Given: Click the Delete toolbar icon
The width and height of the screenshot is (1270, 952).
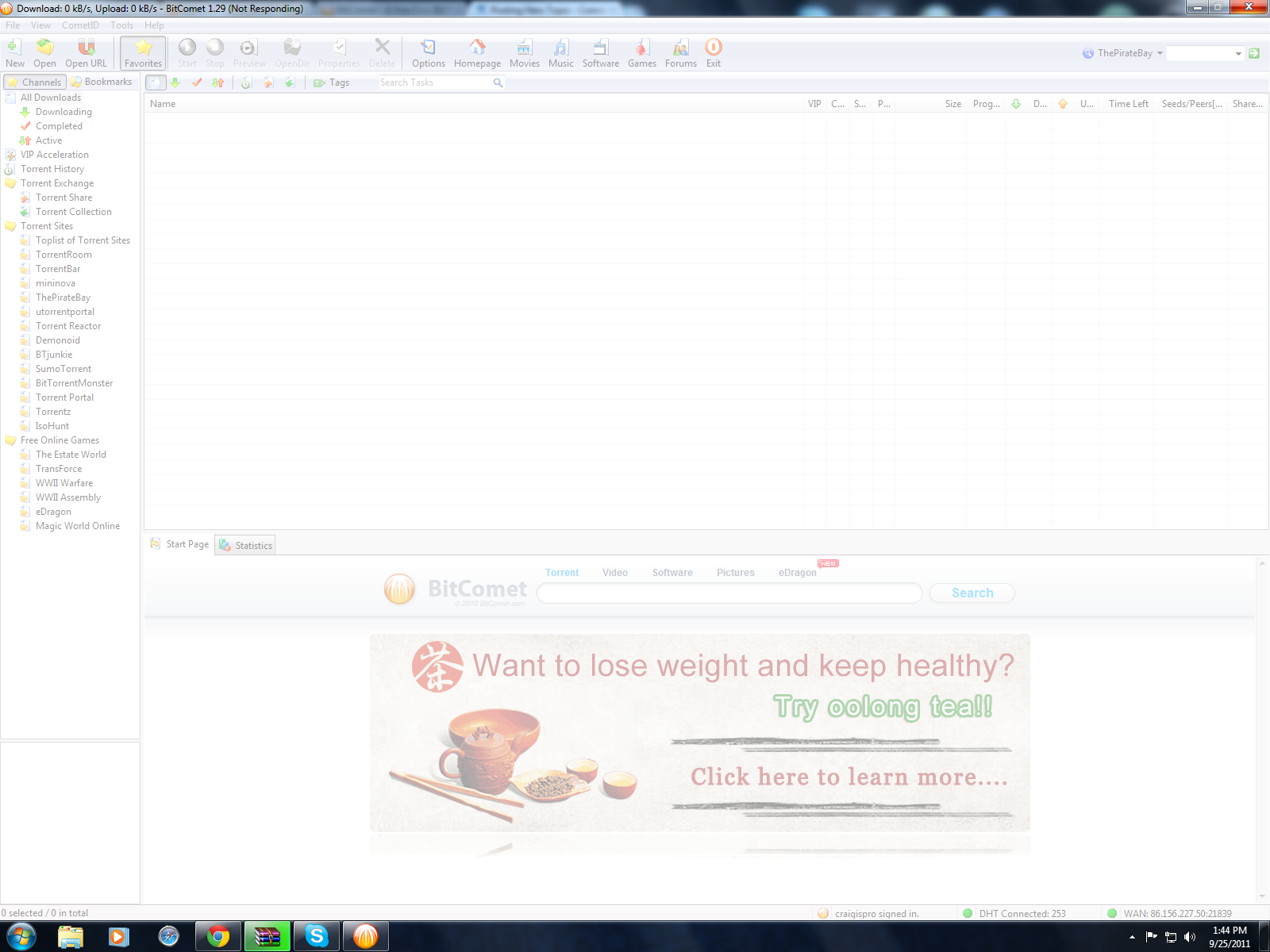Looking at the screenshot, I should point(382,53).
